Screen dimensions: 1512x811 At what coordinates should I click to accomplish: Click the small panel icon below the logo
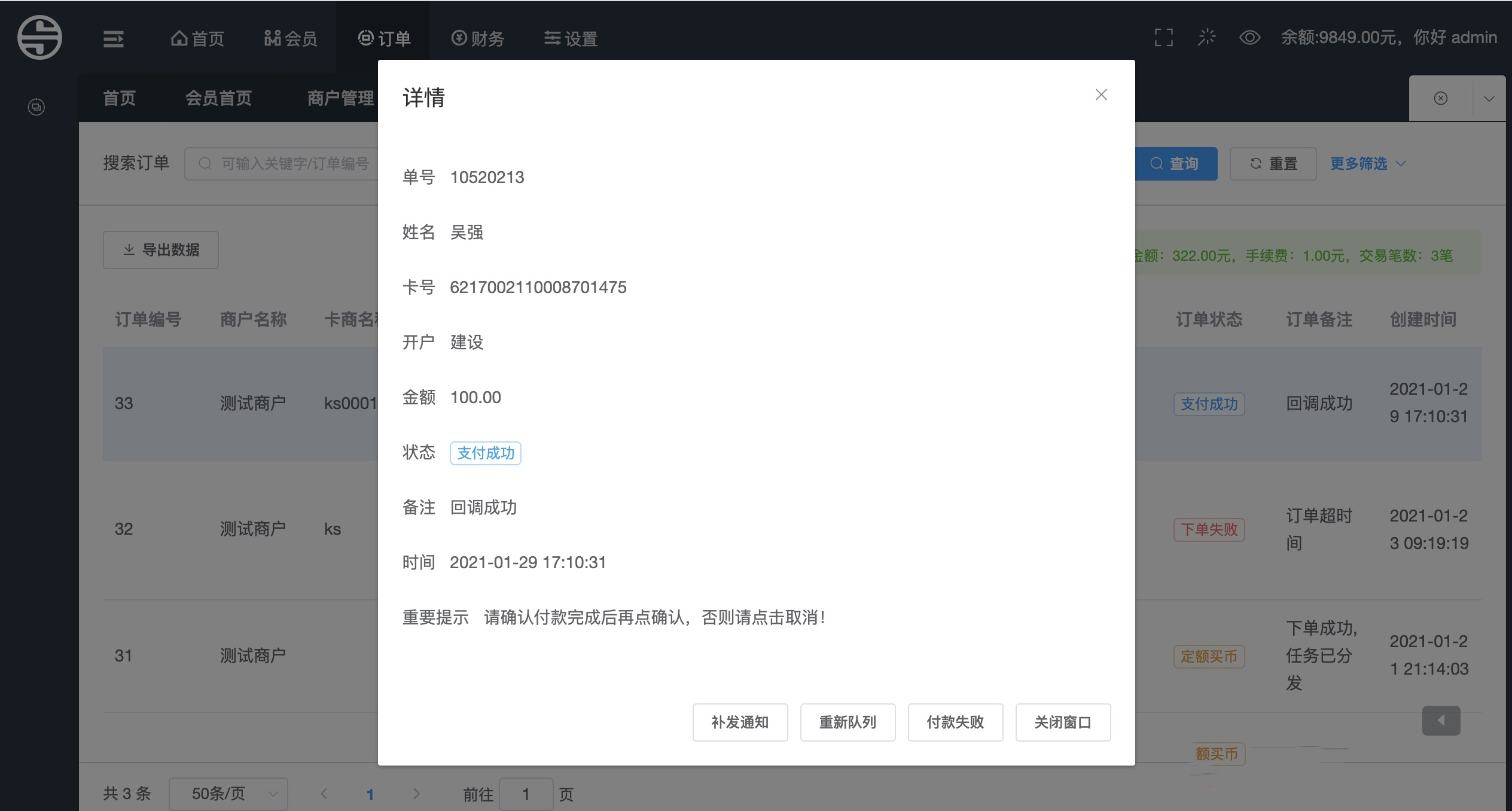[x=36, y=106]
